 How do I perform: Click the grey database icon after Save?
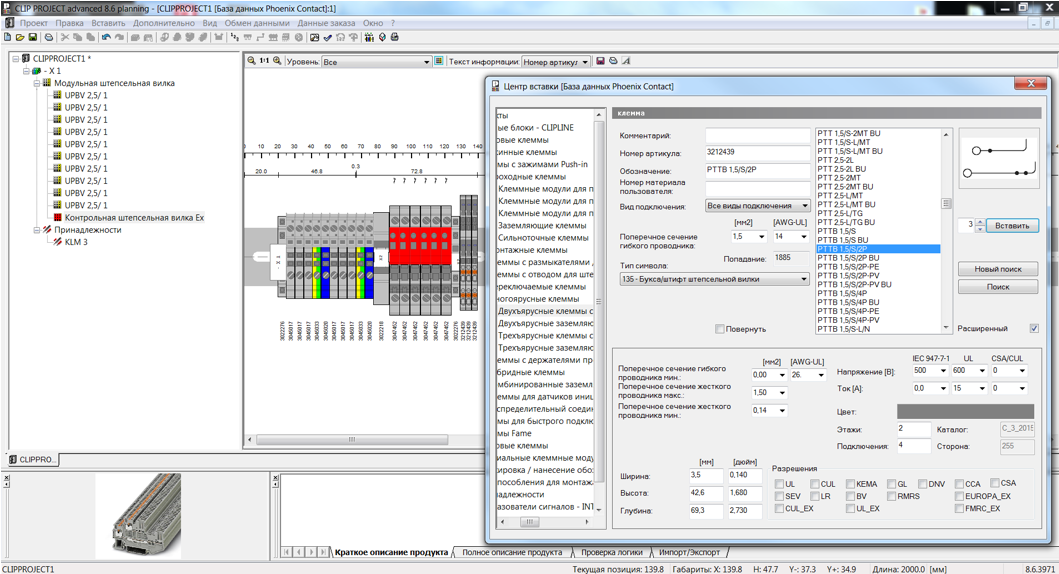click(x=49, y=37)
